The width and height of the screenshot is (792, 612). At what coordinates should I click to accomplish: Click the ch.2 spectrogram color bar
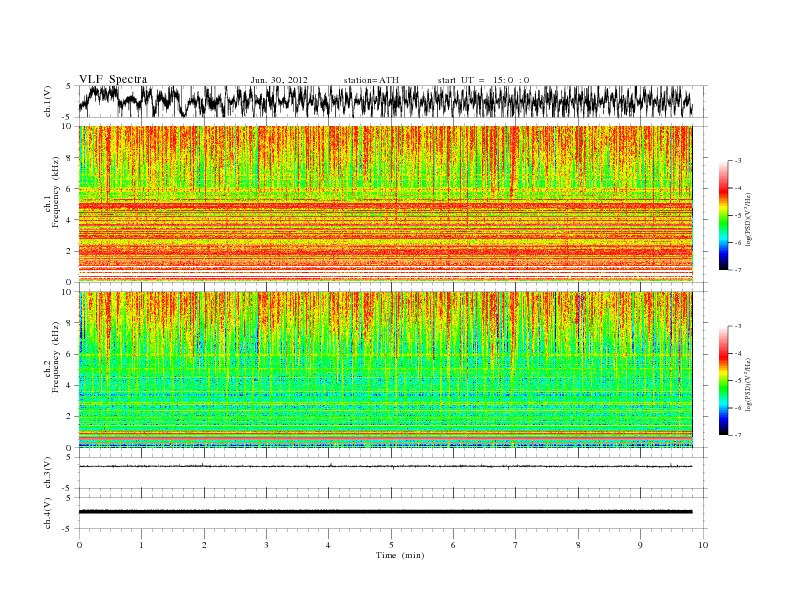pyautogui.click(x=723, y=381)
